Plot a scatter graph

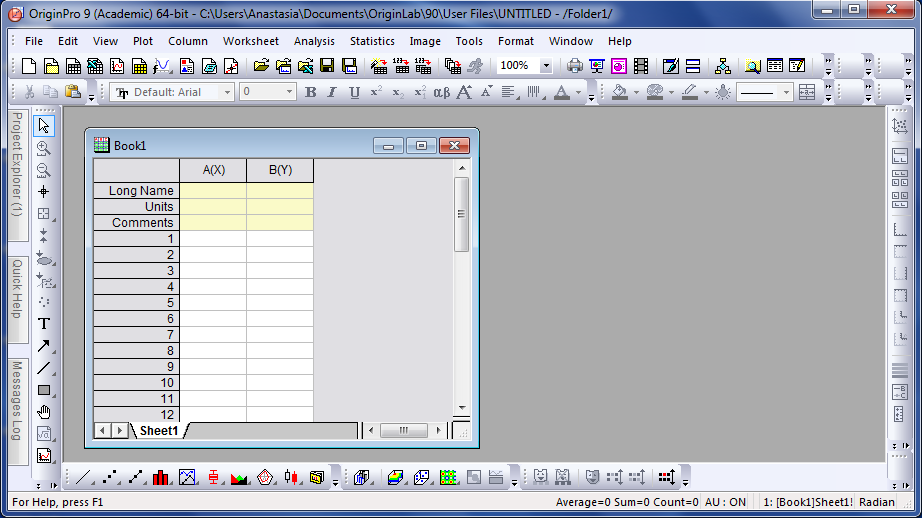tap(109, 477)
